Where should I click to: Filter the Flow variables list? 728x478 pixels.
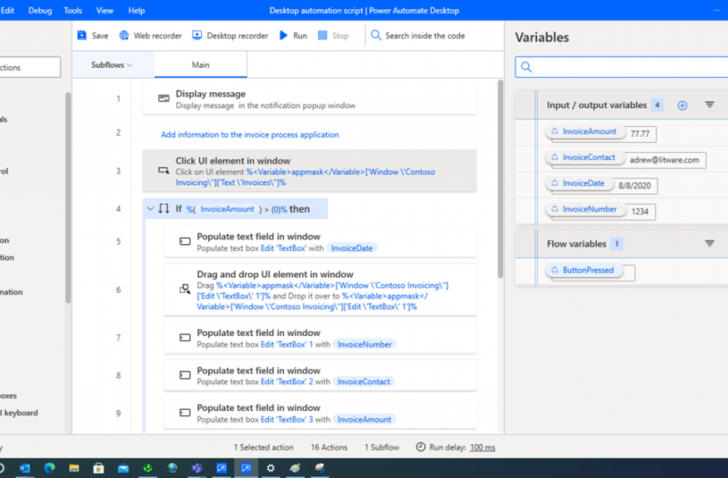pyautogui.click(x=709, y=244)
